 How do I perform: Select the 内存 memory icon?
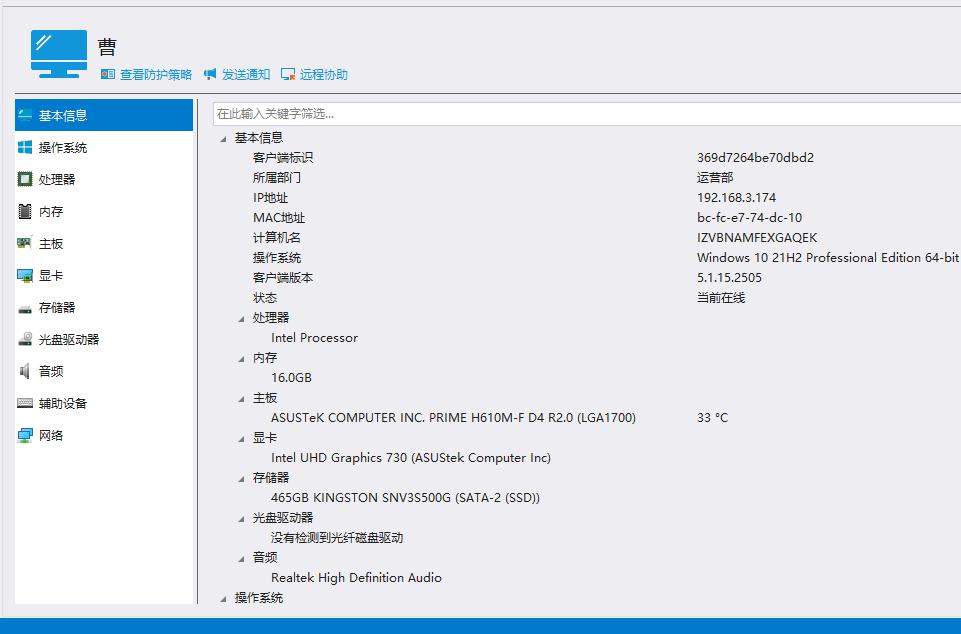(x=25, y=212)
